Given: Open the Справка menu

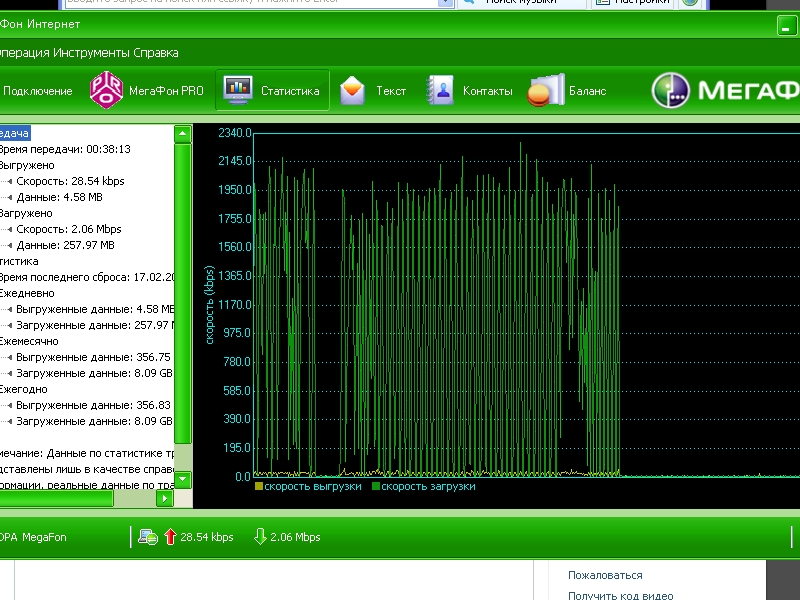Looking at the screenshot, I should (x=156, y=53).
